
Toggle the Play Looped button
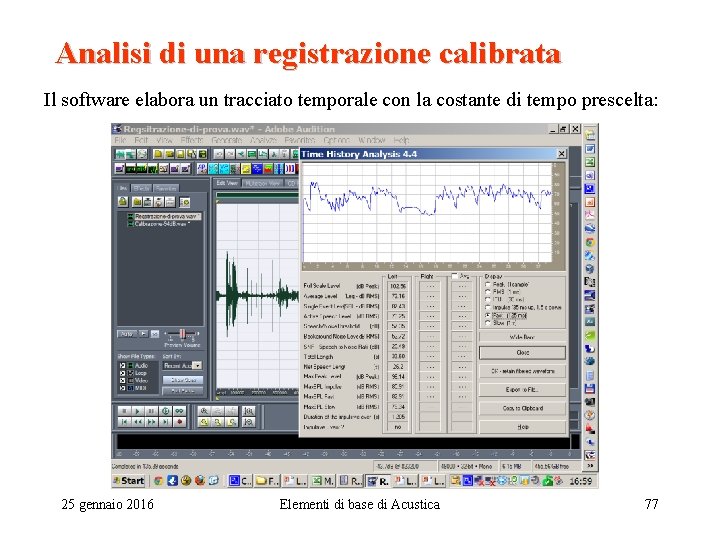(x=180, y=411)
